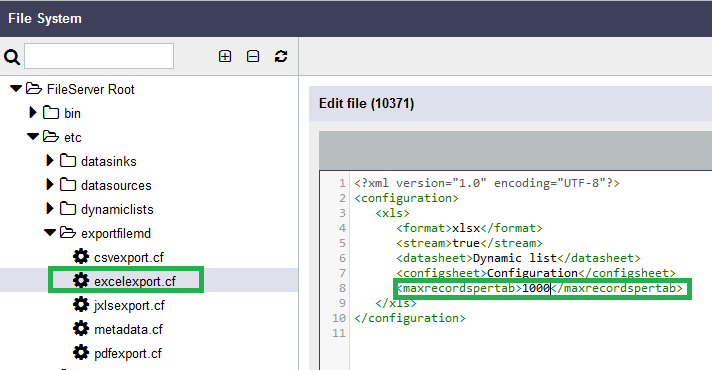Select the FileServer Root label

pos(90,89)
